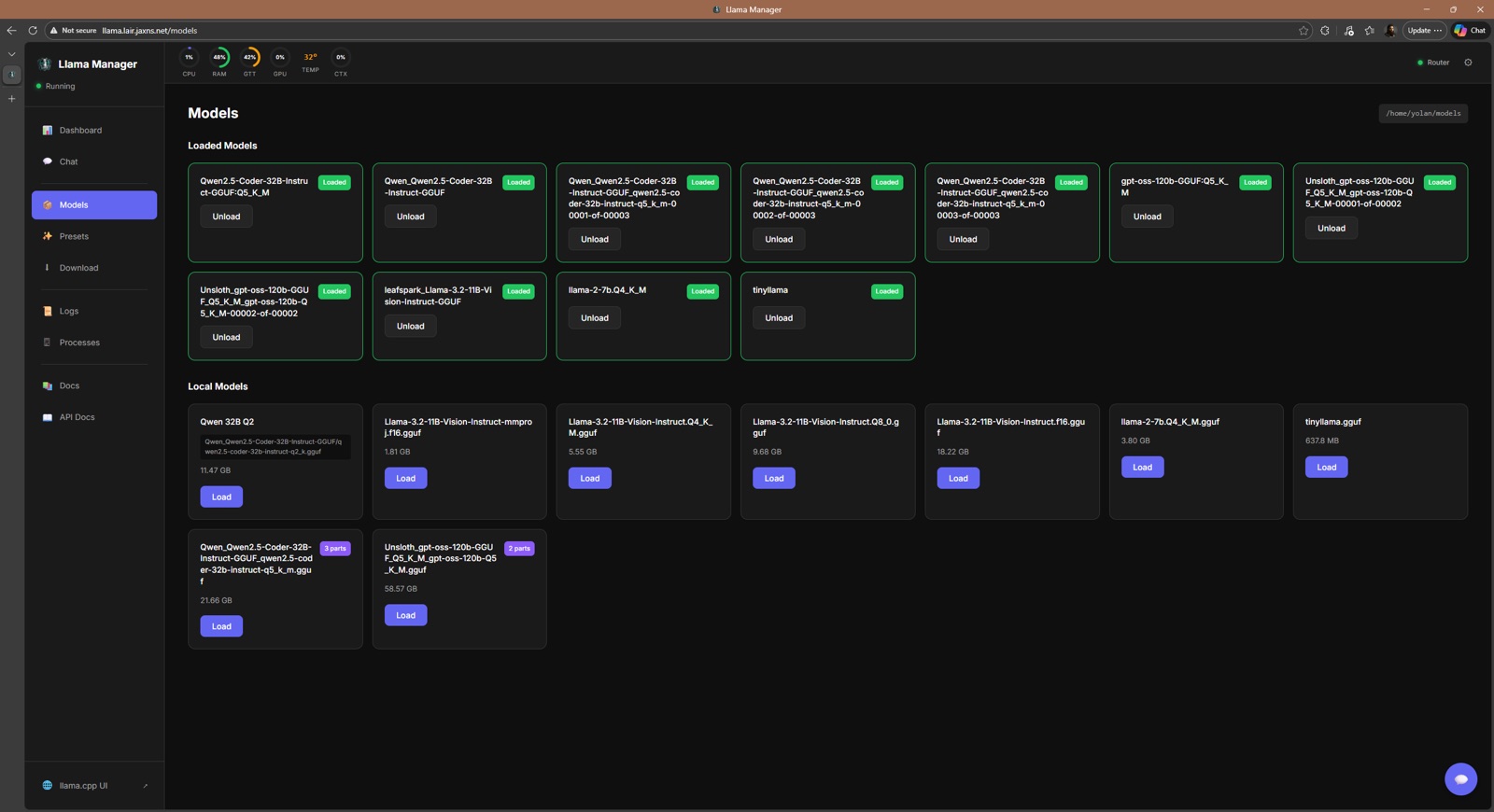
Task: Open the Processes icon in sidebar
Action: coord(48,343)
